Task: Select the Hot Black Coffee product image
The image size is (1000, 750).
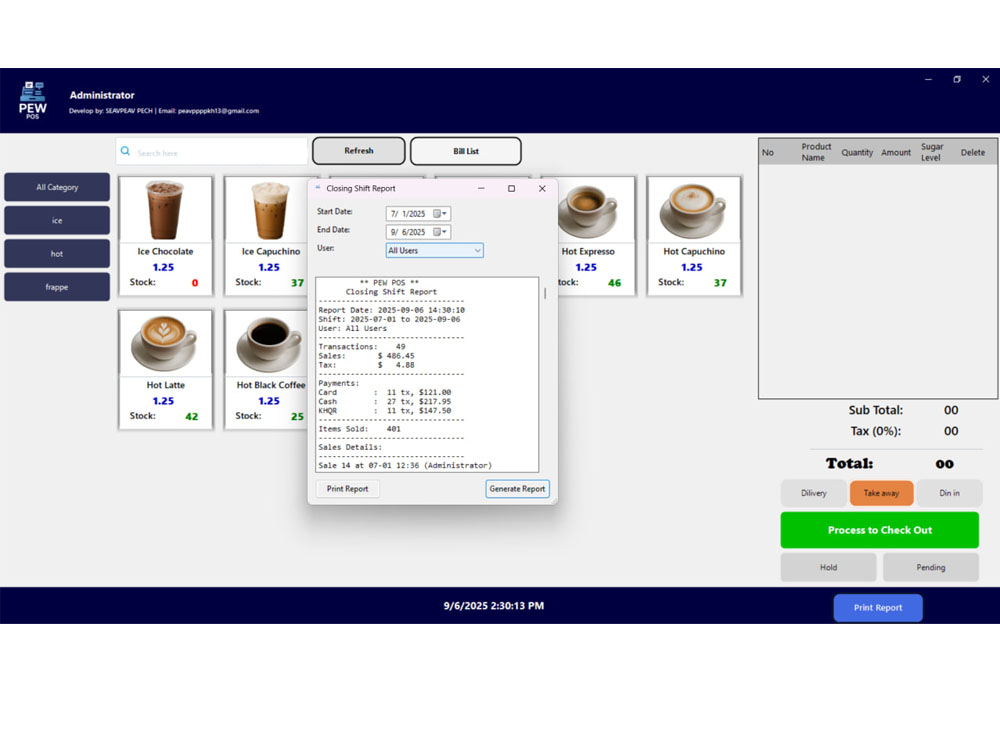Action: point(269,344)
